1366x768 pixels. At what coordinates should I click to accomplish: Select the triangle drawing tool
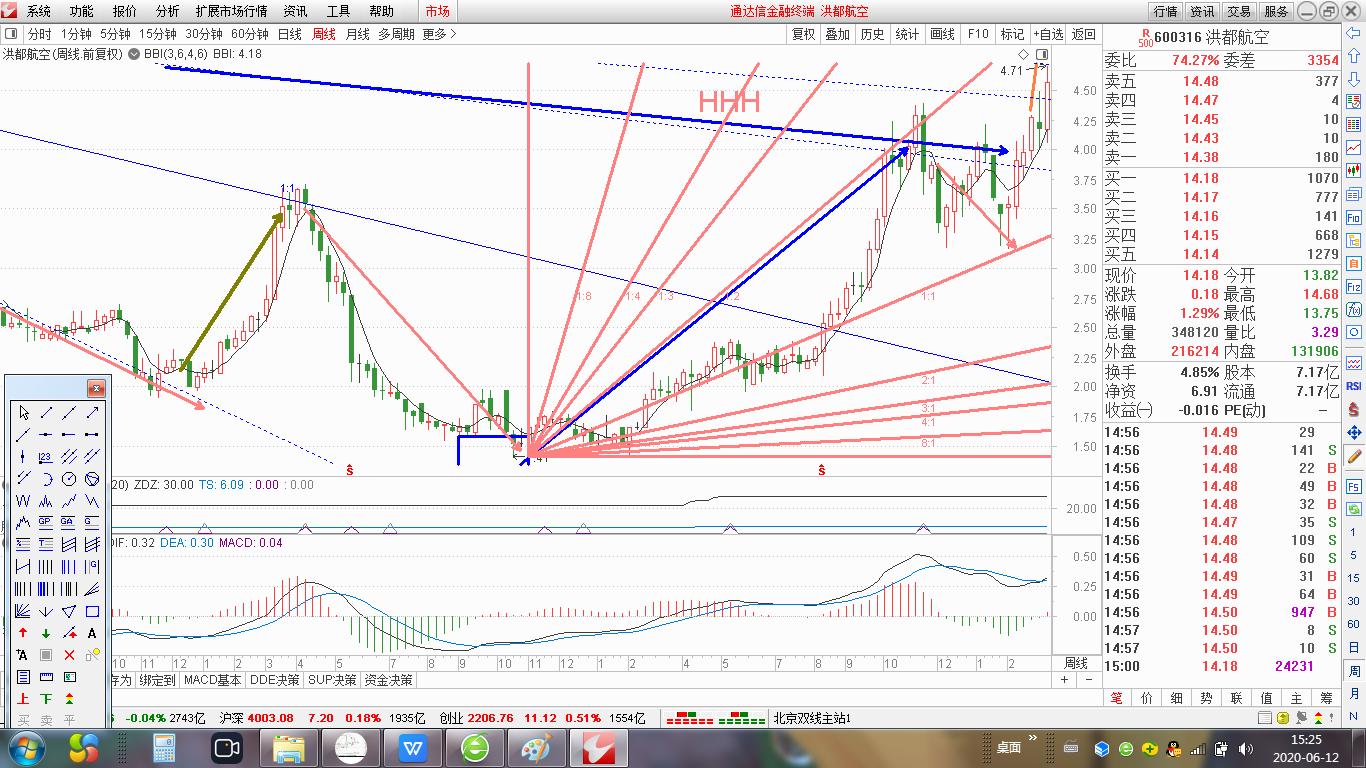[69, 611]
